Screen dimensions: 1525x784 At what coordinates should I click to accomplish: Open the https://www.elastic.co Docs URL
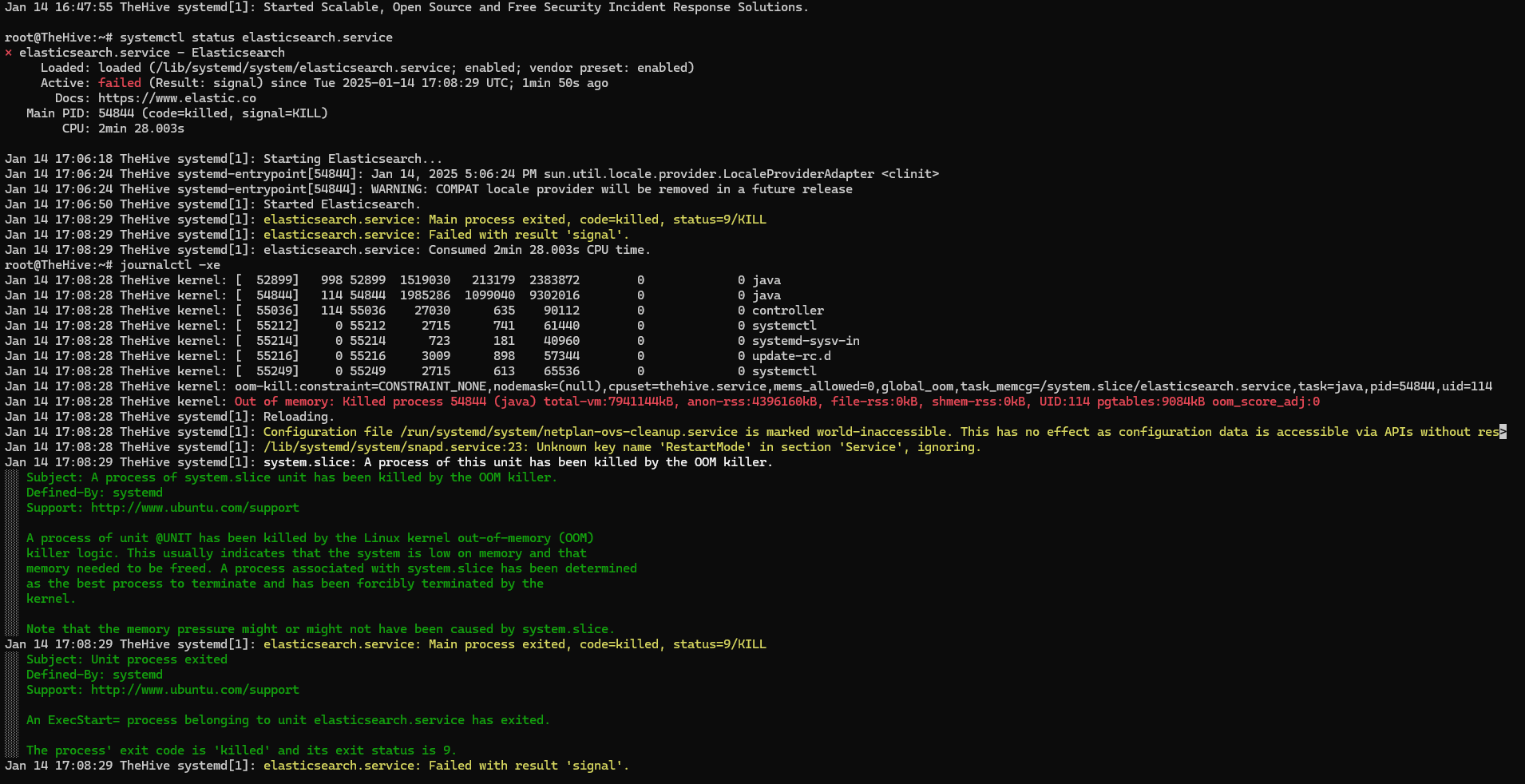click(177, 98)
